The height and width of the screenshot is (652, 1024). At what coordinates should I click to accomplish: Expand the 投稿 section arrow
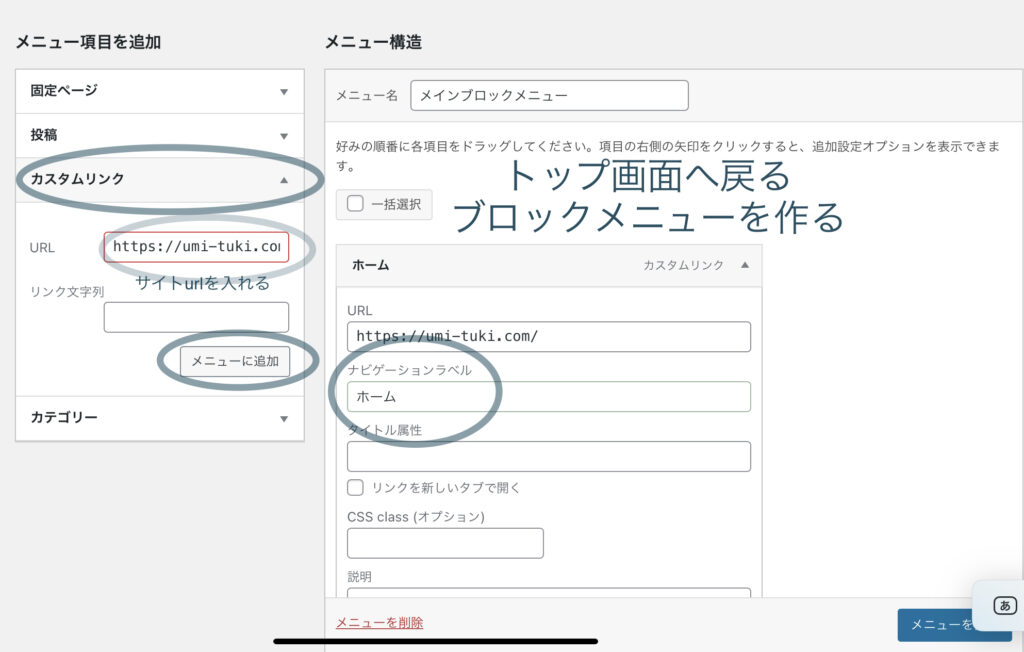(284, 136)
